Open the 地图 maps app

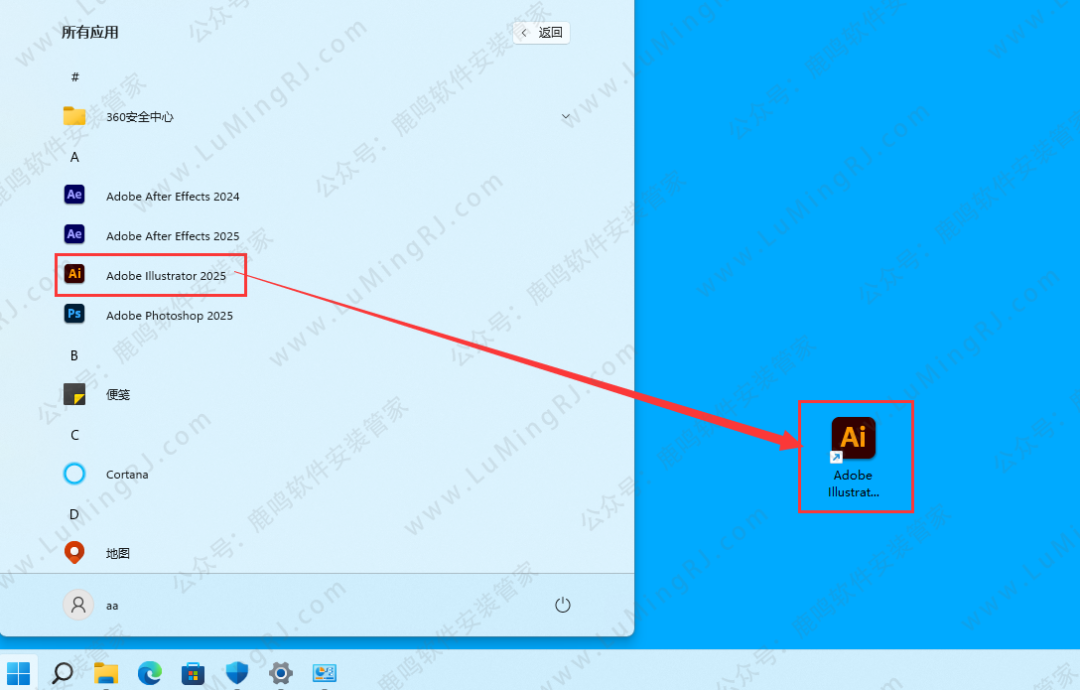118,553
